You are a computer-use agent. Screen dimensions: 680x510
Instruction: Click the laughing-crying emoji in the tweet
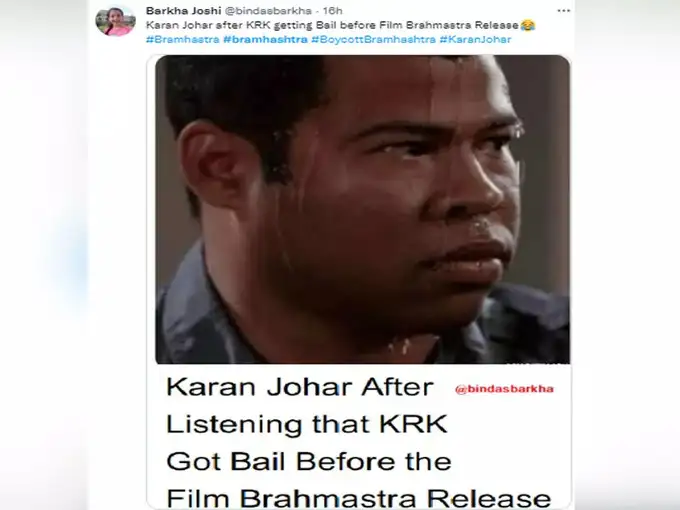point(527,25)
